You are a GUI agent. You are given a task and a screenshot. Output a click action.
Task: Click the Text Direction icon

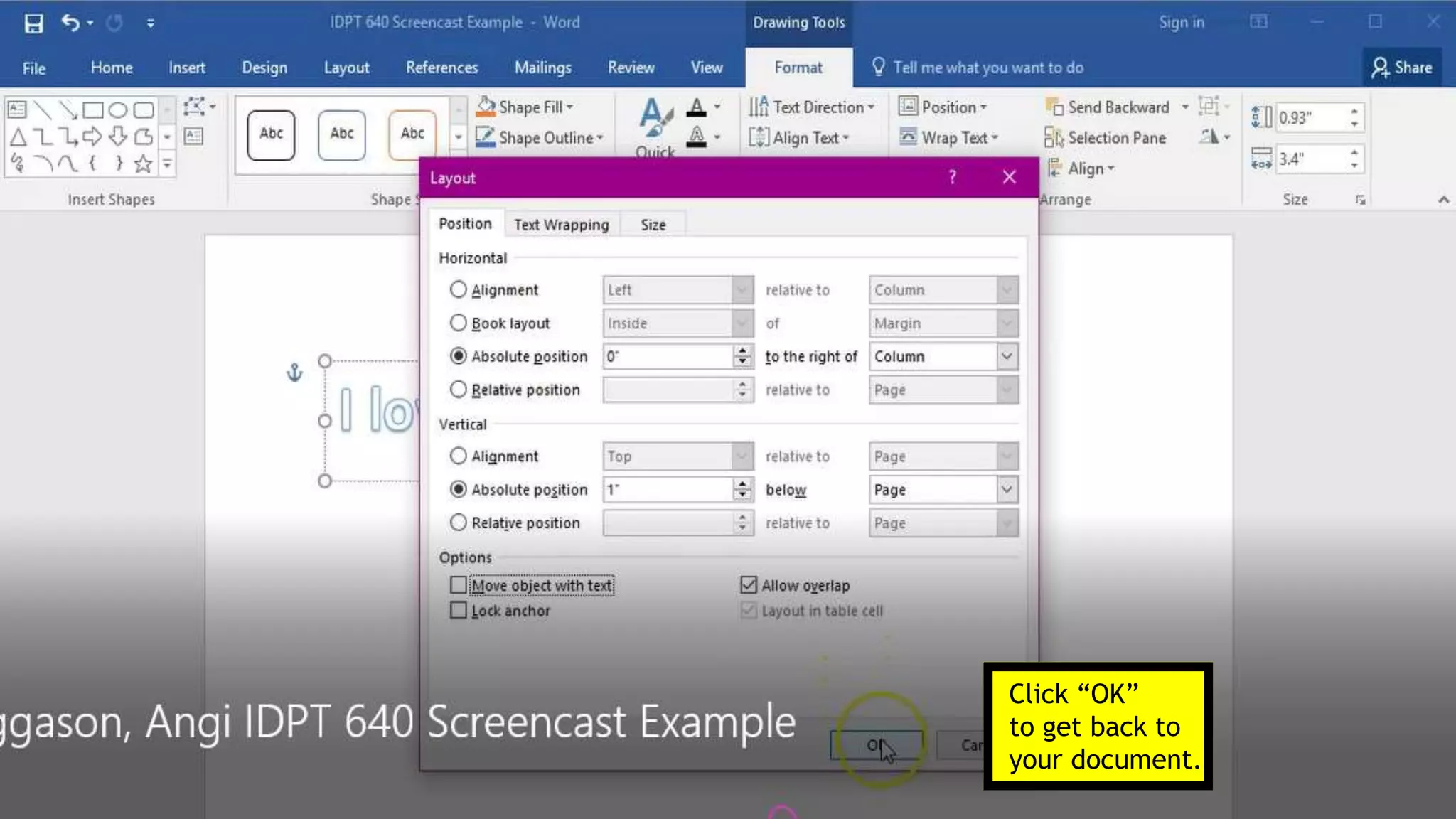click(759, 107)
